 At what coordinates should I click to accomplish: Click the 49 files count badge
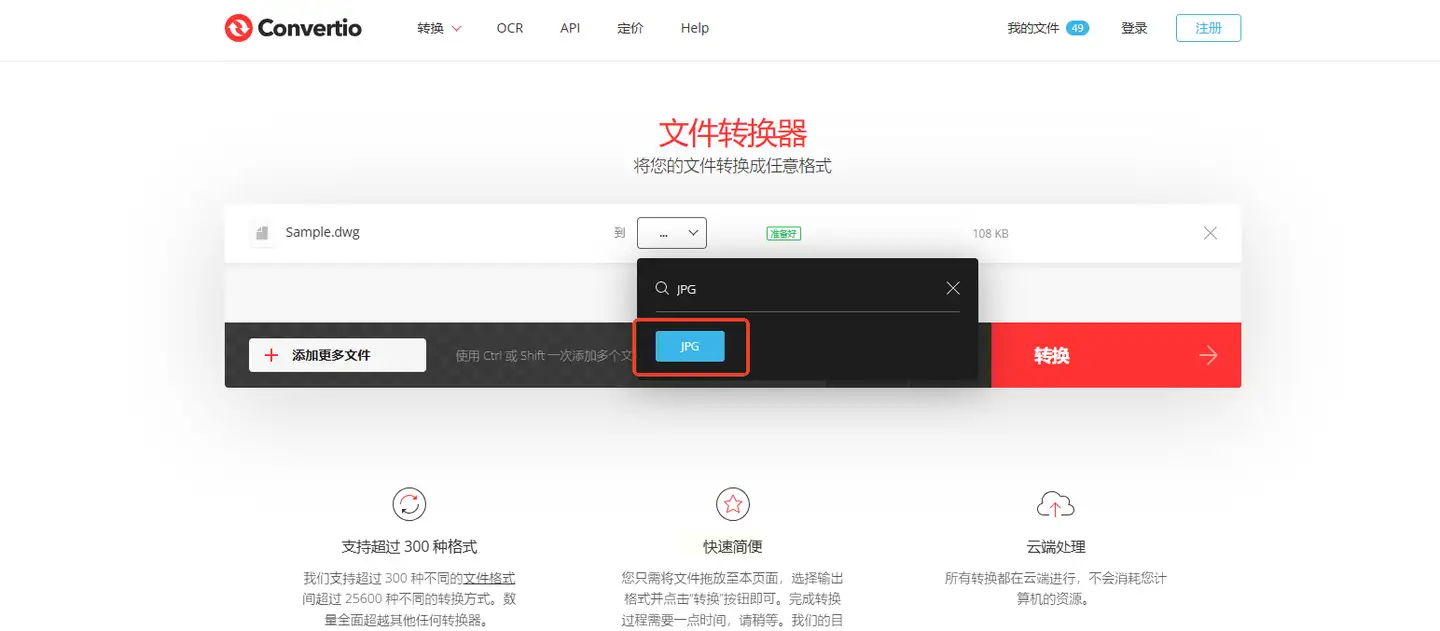point(1077,28)
